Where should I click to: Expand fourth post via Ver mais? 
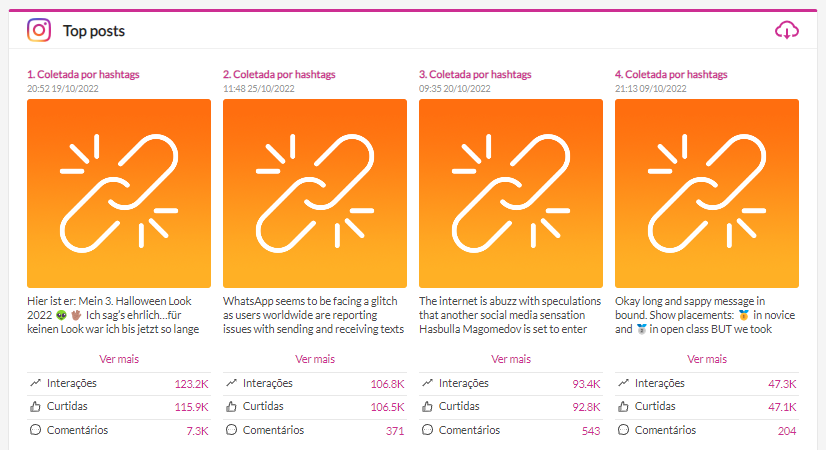[707, 359]
